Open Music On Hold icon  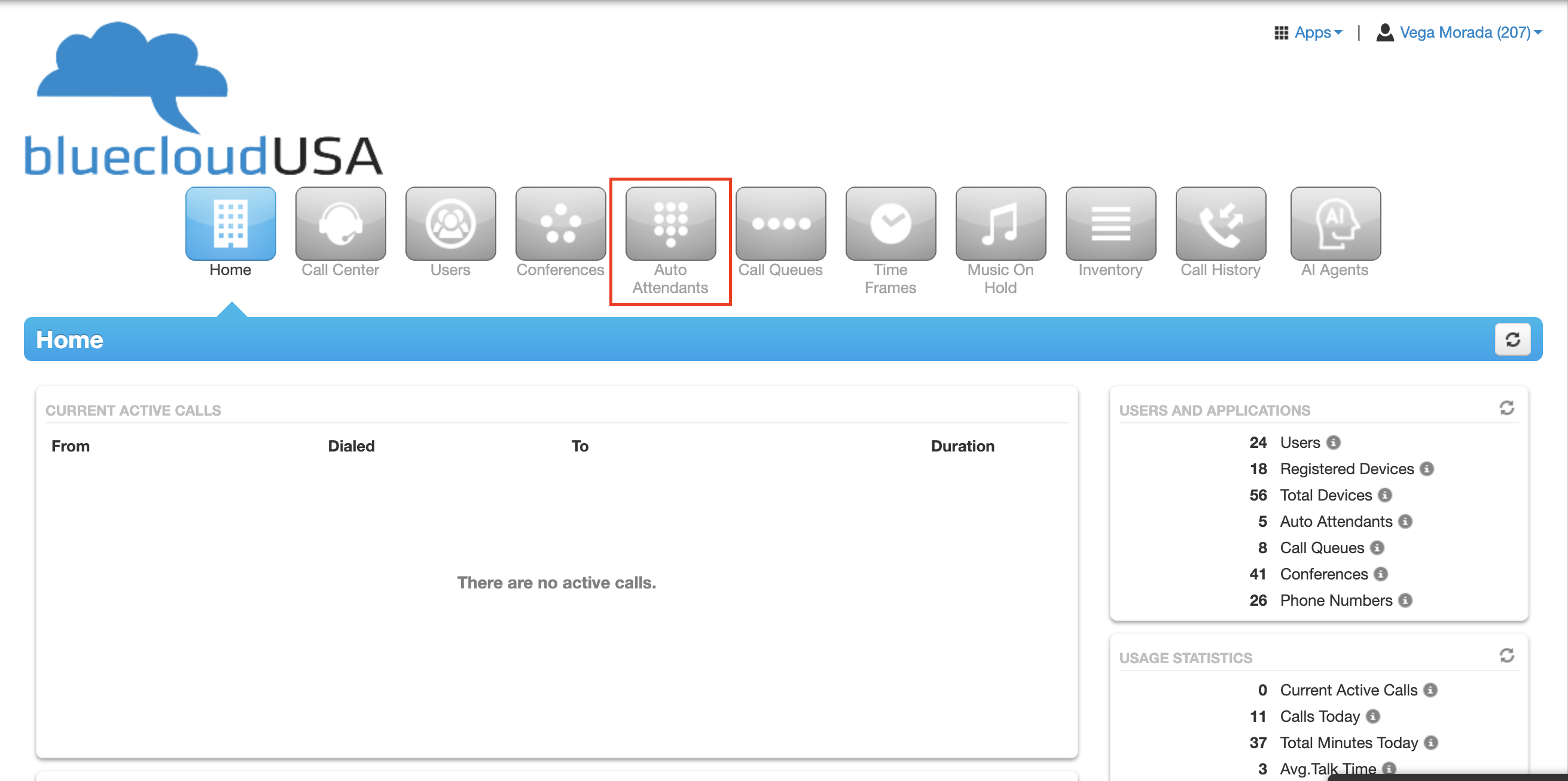point(1000,224)
